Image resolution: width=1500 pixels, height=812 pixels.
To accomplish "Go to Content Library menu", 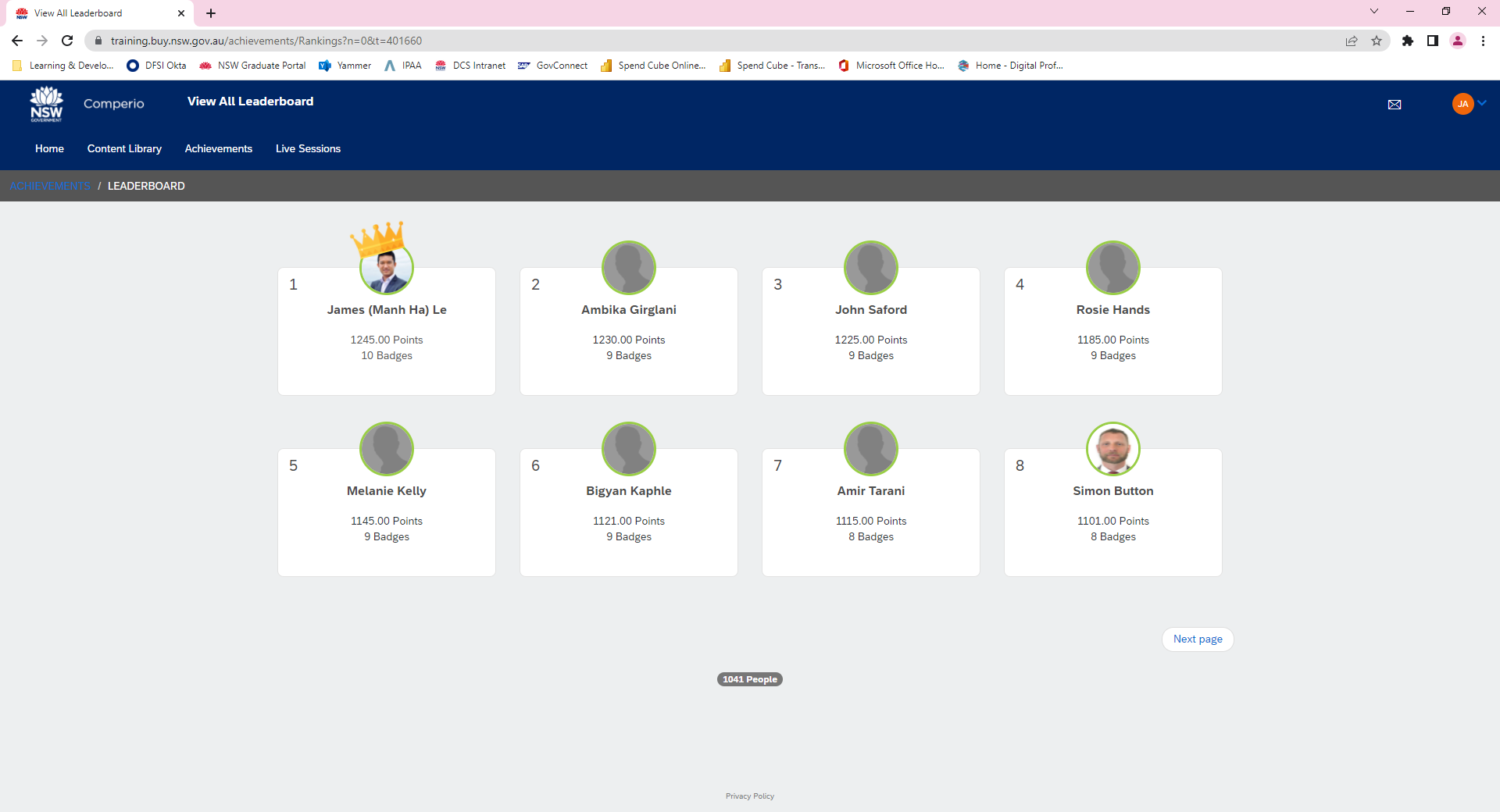I will click(x=124, y=148).
